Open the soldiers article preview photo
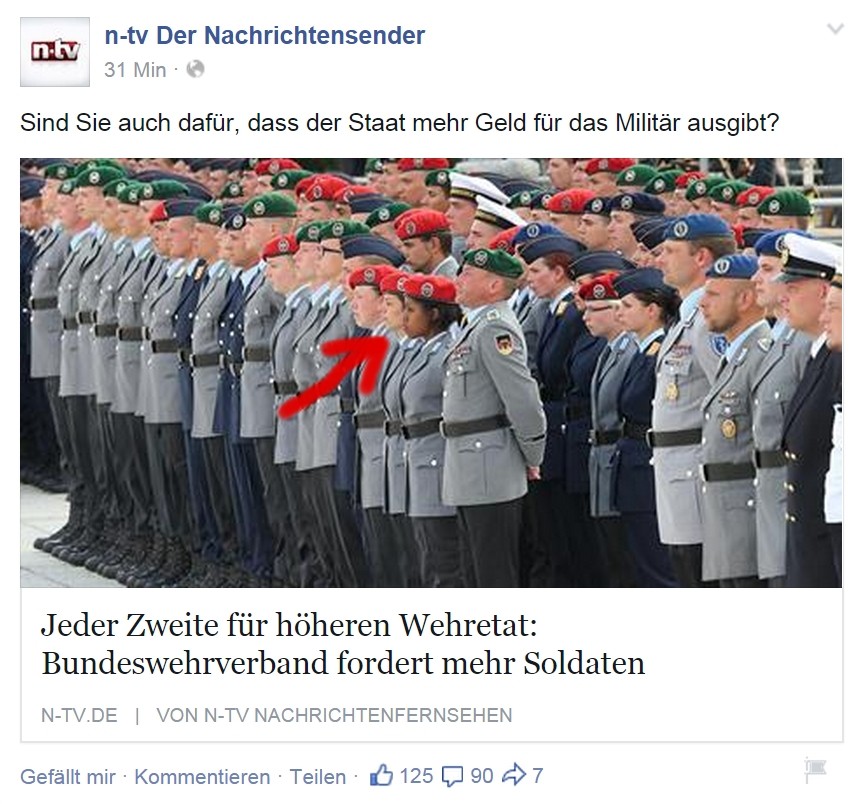862x804 pixels. (x=431, y=373)
